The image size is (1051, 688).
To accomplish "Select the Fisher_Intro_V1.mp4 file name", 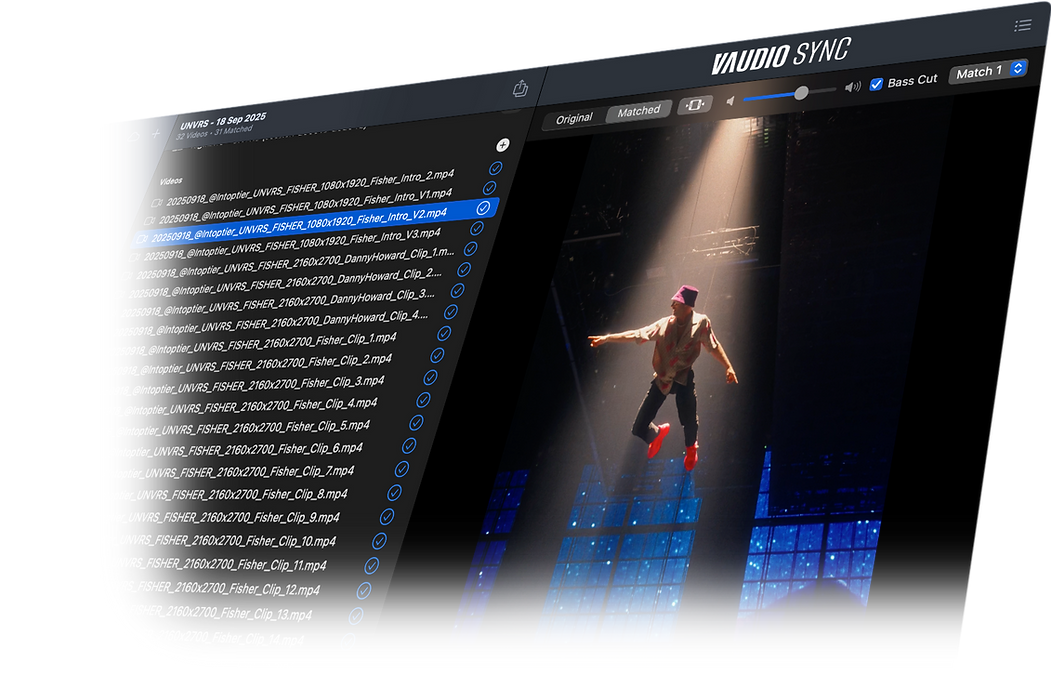I will (x=305, y=207).
